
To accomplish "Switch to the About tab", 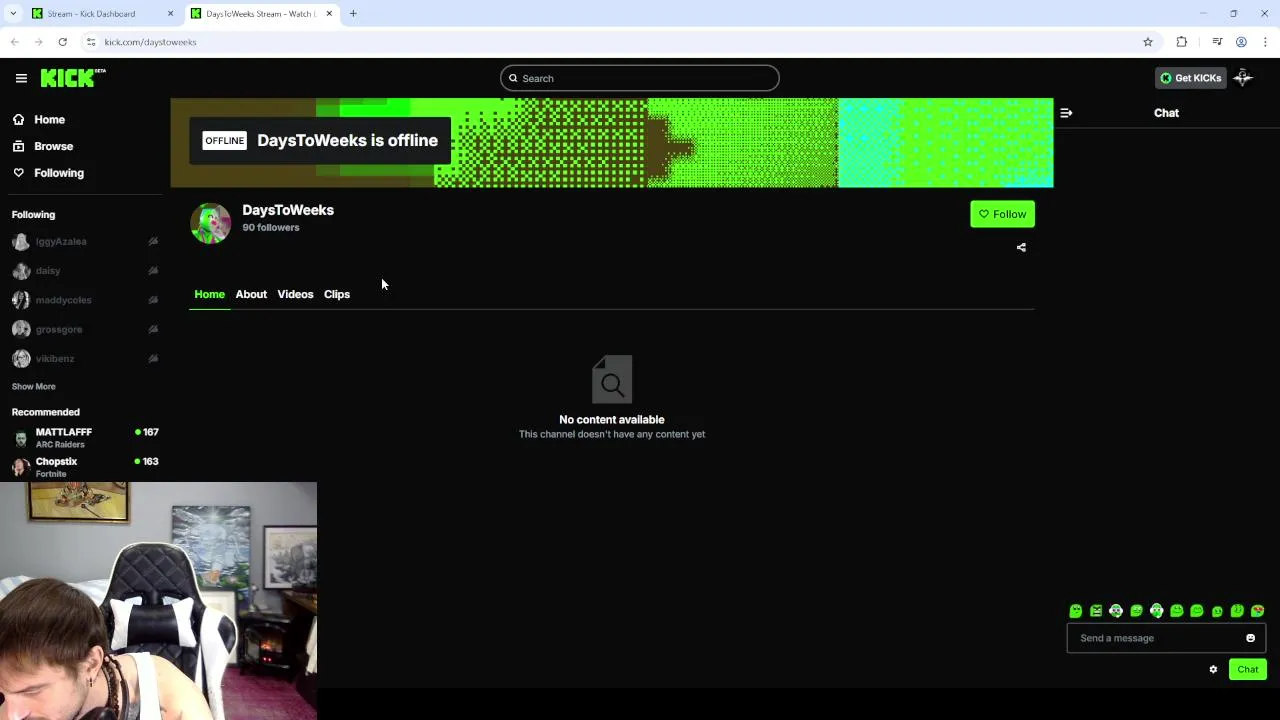I will click(251, 294).
